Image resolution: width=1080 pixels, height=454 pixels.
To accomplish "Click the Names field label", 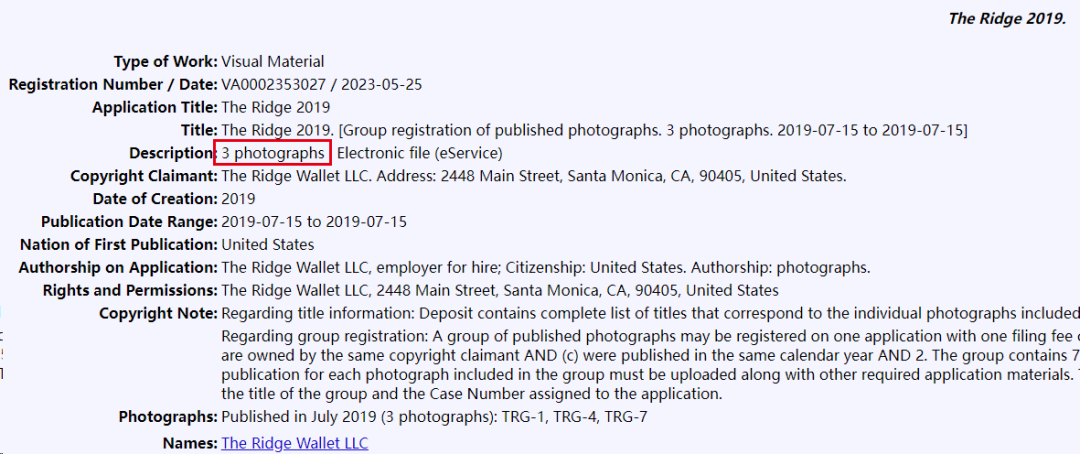I will coord(190,443).
